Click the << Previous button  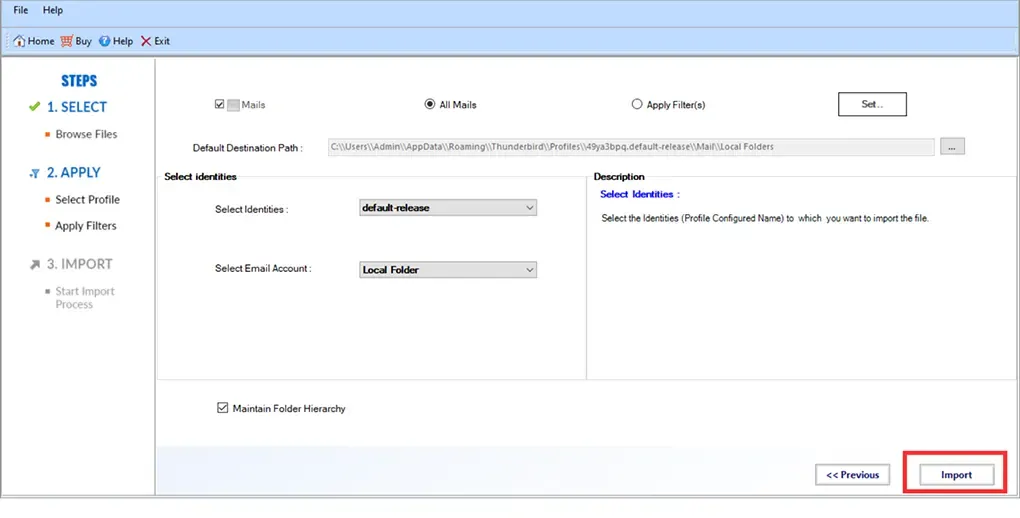(x=852, y=474)
